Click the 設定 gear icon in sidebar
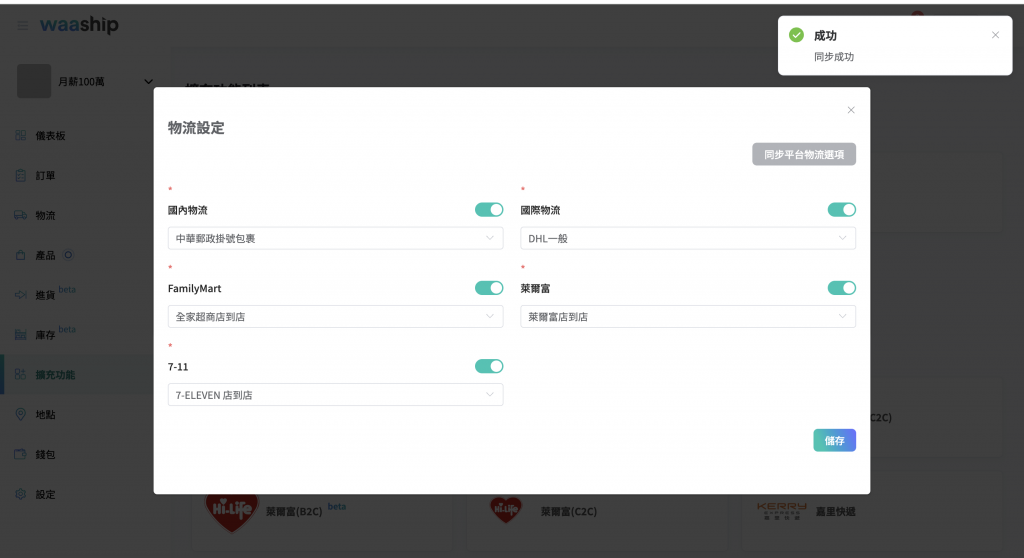Image resolution: width=1024 pixels, height=558 pixels. (x=20, y=494)
